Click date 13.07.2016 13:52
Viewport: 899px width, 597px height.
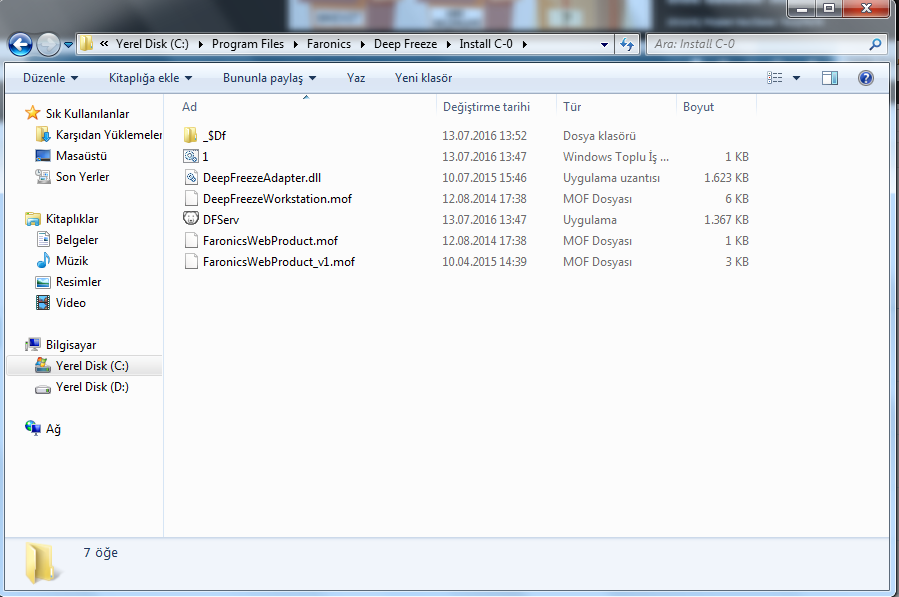coord(484,136)
